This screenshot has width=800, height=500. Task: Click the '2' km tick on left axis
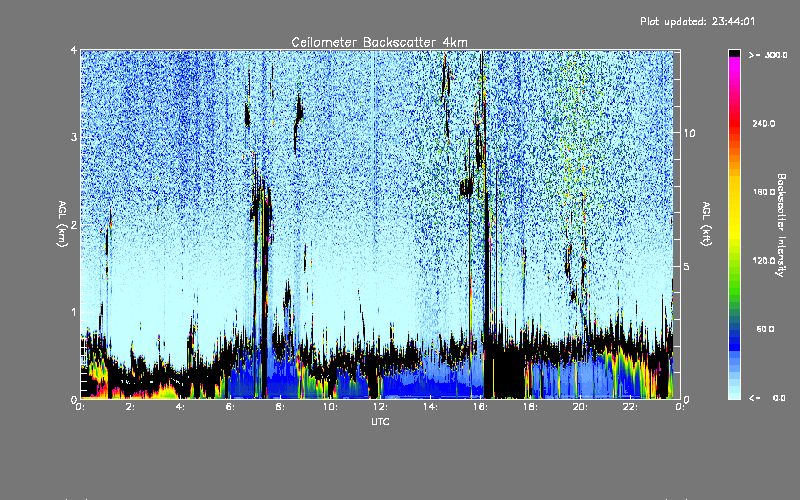click(74, 225)
